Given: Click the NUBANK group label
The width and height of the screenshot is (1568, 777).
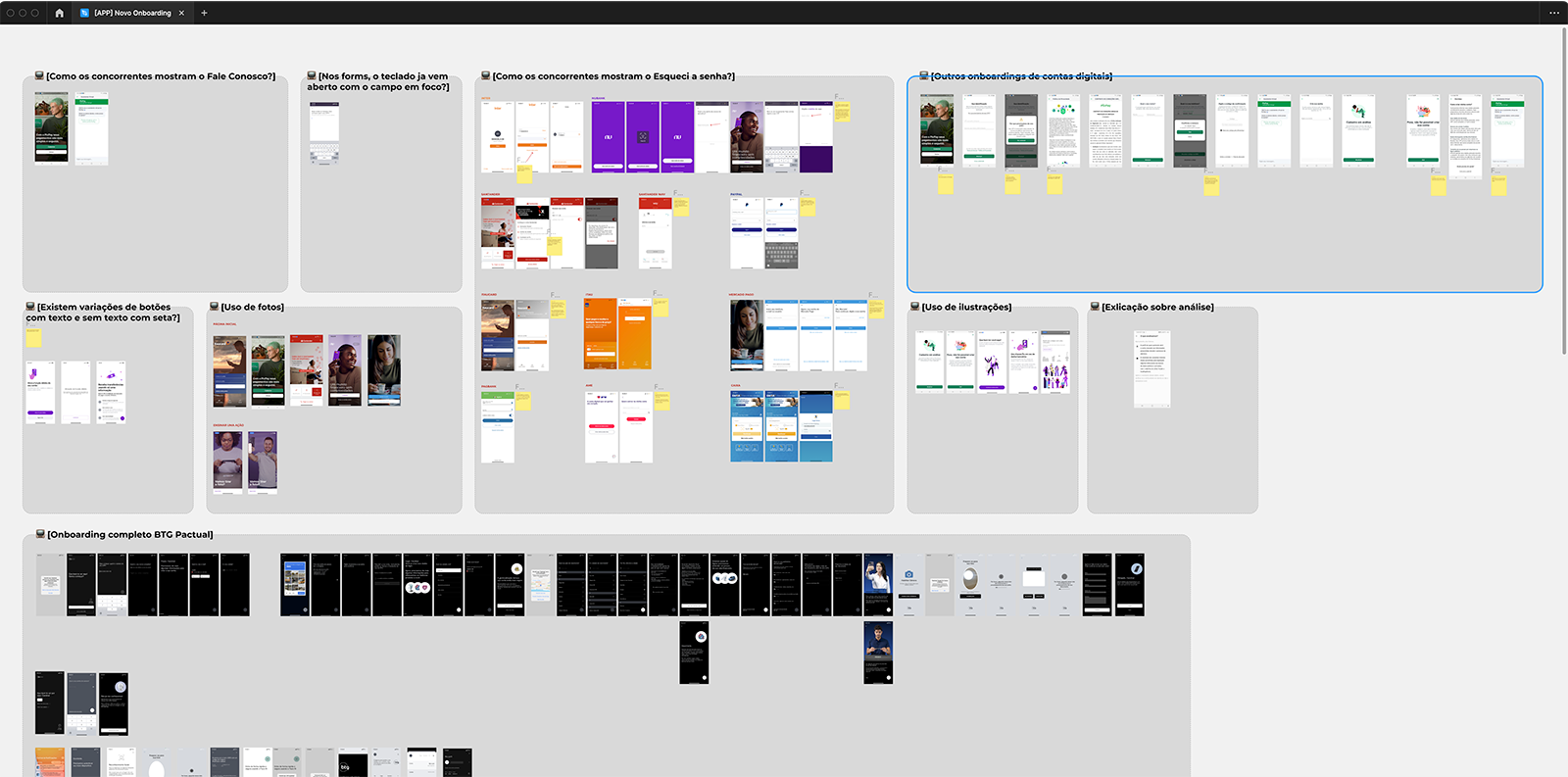Looking at the screenshot, I should (x=599, y=98).
